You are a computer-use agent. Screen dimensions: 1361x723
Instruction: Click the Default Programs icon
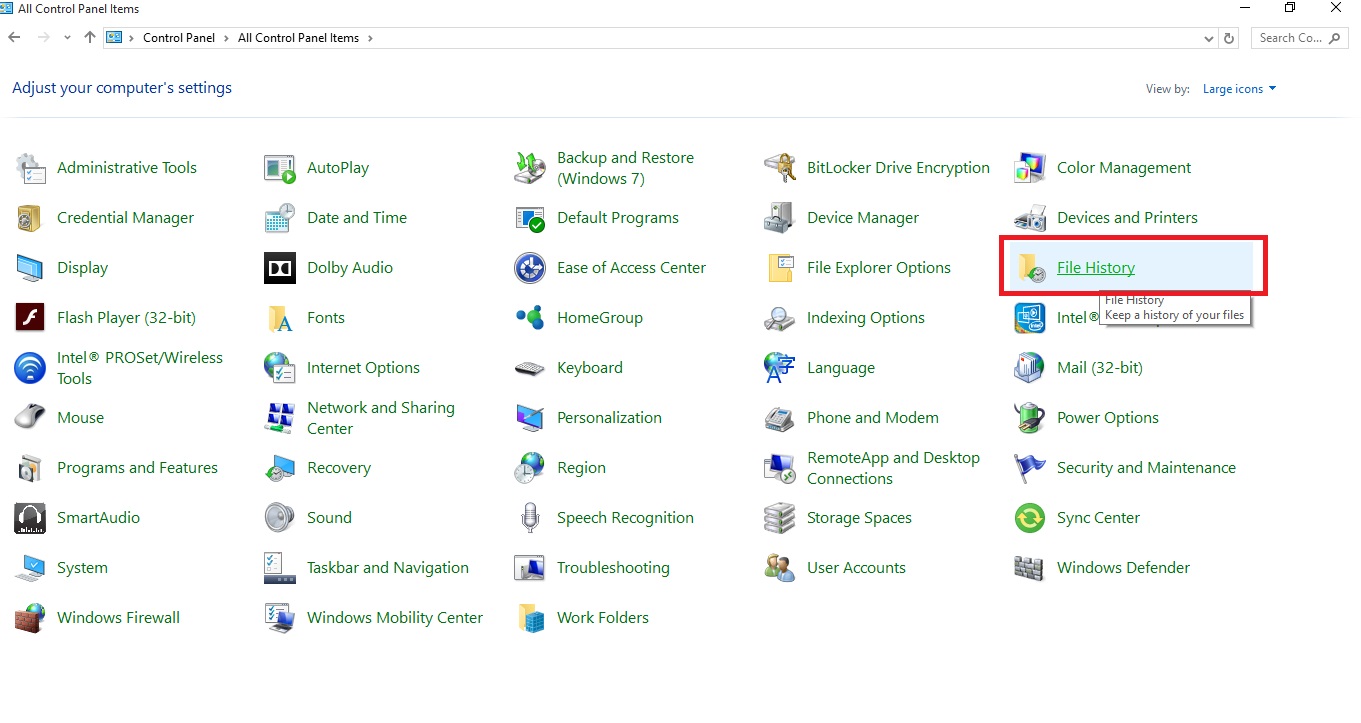tap(530, 218)
